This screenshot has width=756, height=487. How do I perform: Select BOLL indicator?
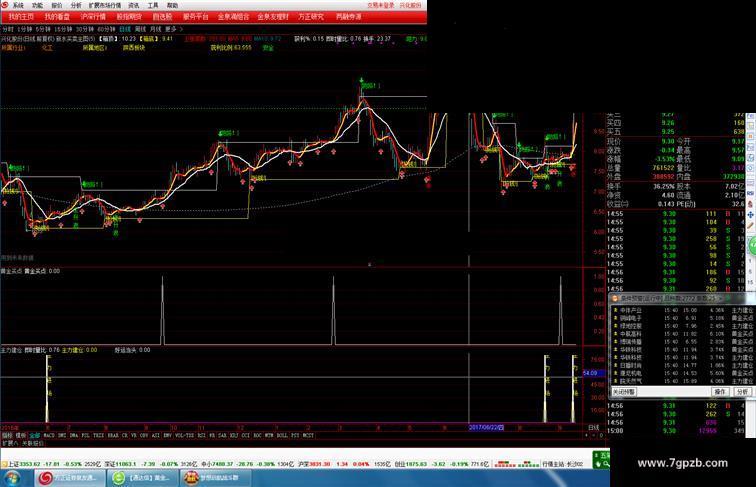pos(282,435)
